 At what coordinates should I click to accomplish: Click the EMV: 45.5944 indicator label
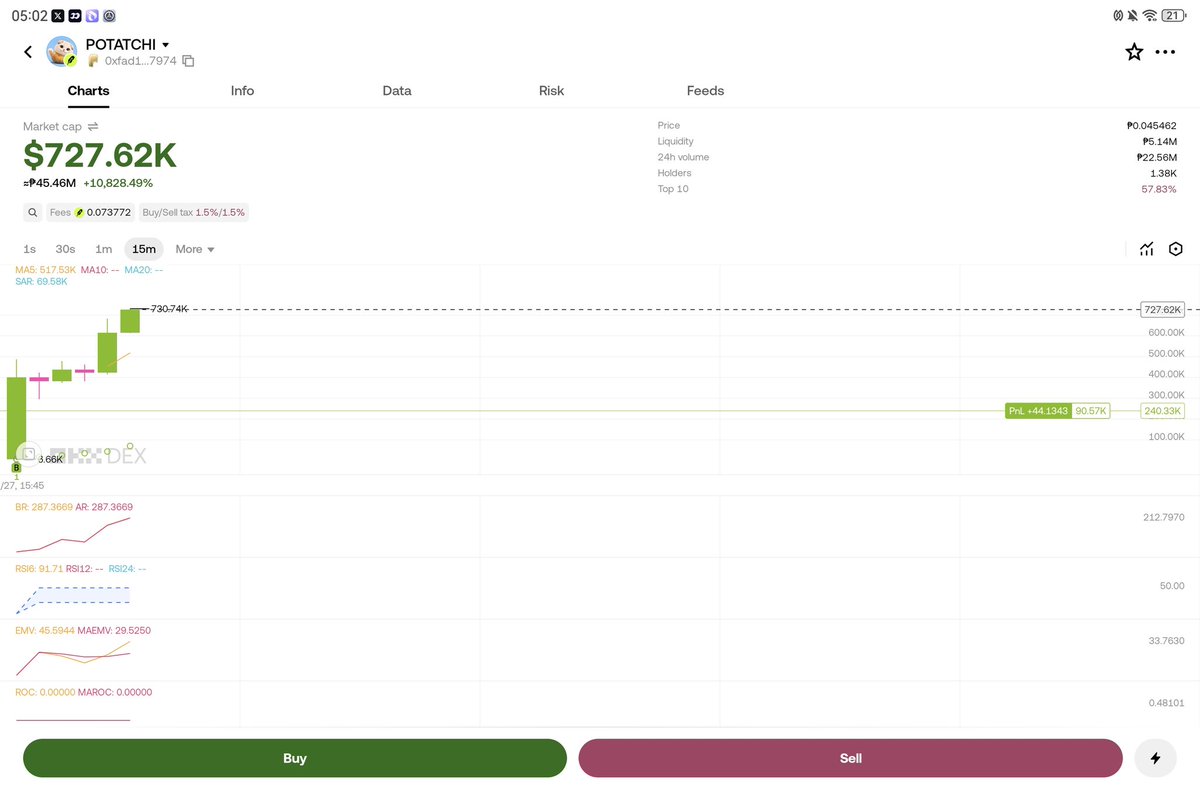pos(45,631)
